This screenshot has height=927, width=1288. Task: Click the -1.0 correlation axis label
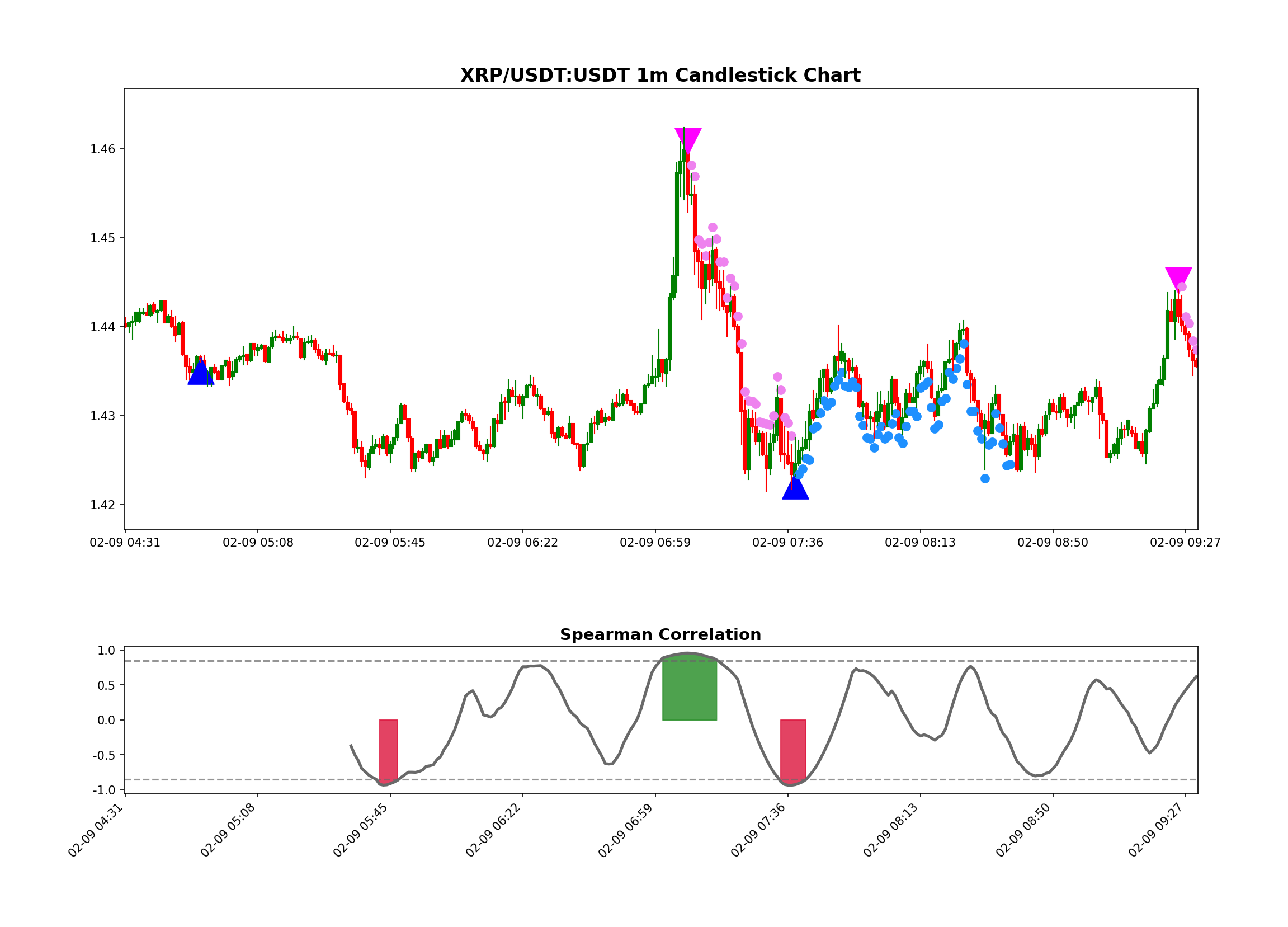(x=104, y=790)
